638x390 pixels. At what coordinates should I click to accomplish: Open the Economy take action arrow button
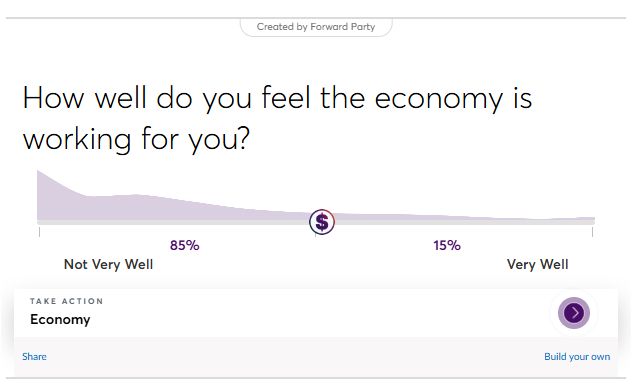(x=574, y=313)
